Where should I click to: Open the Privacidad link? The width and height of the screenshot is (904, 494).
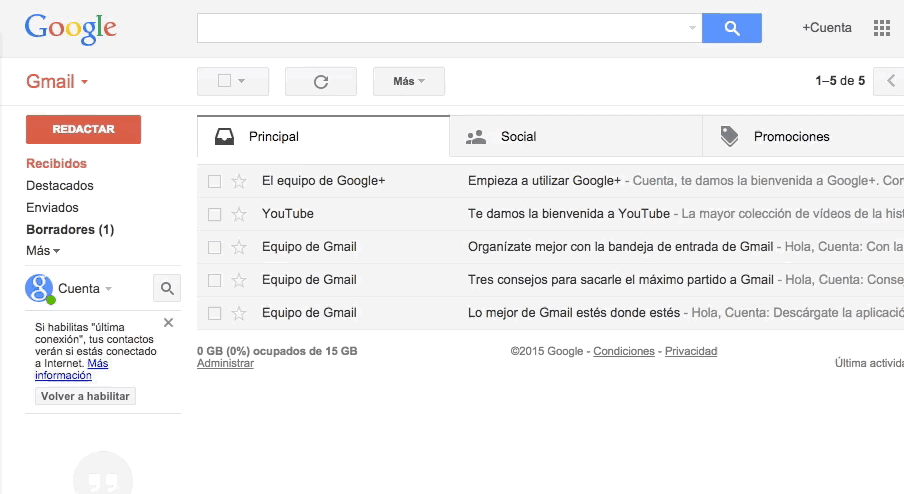[x=691, y=351]
